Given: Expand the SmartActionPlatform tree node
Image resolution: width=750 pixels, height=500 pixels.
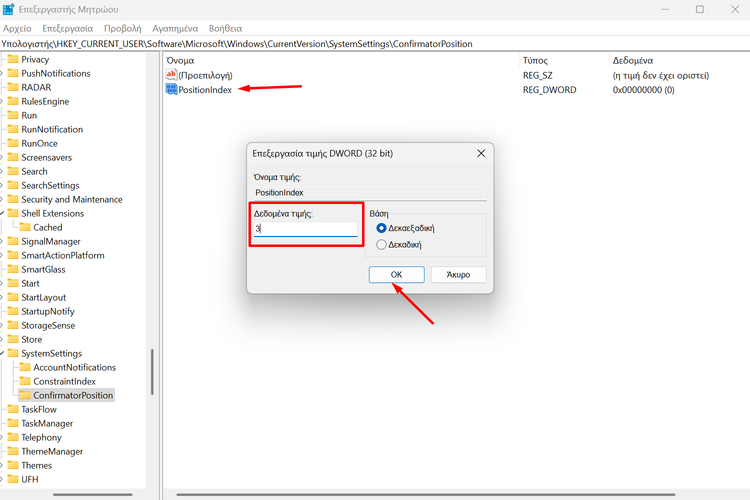Looking at the screenshot, I should [x=2, y=255].
